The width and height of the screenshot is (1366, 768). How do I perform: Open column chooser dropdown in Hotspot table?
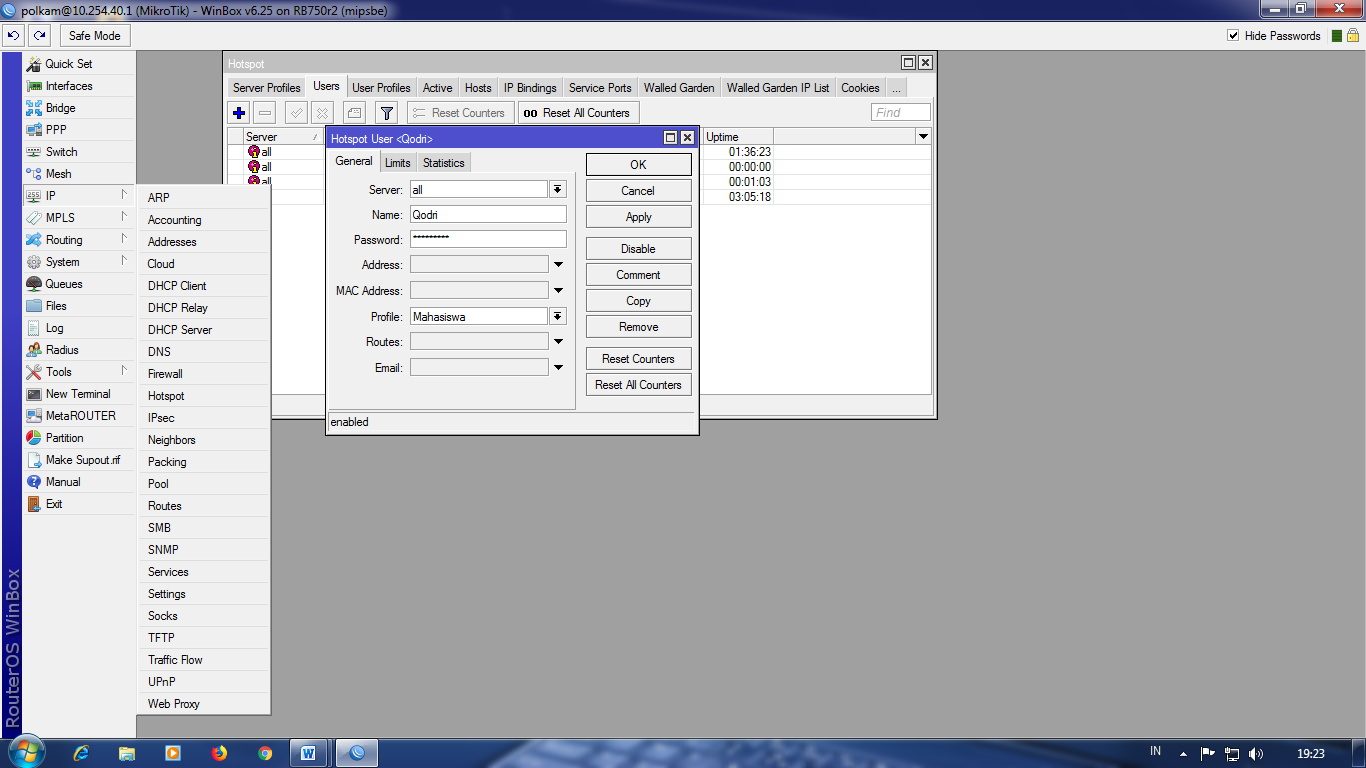tap(923, 137)
